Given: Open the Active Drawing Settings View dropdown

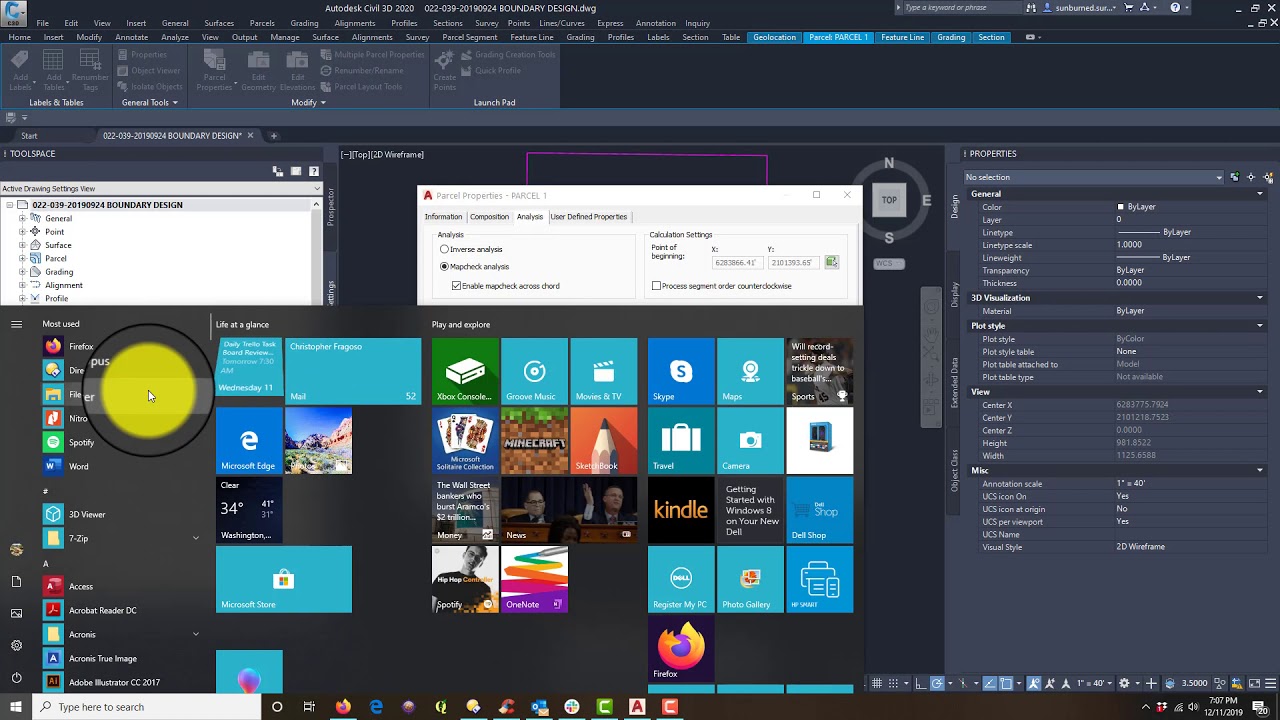Looking at the screenshot, I should coord(161,189).
